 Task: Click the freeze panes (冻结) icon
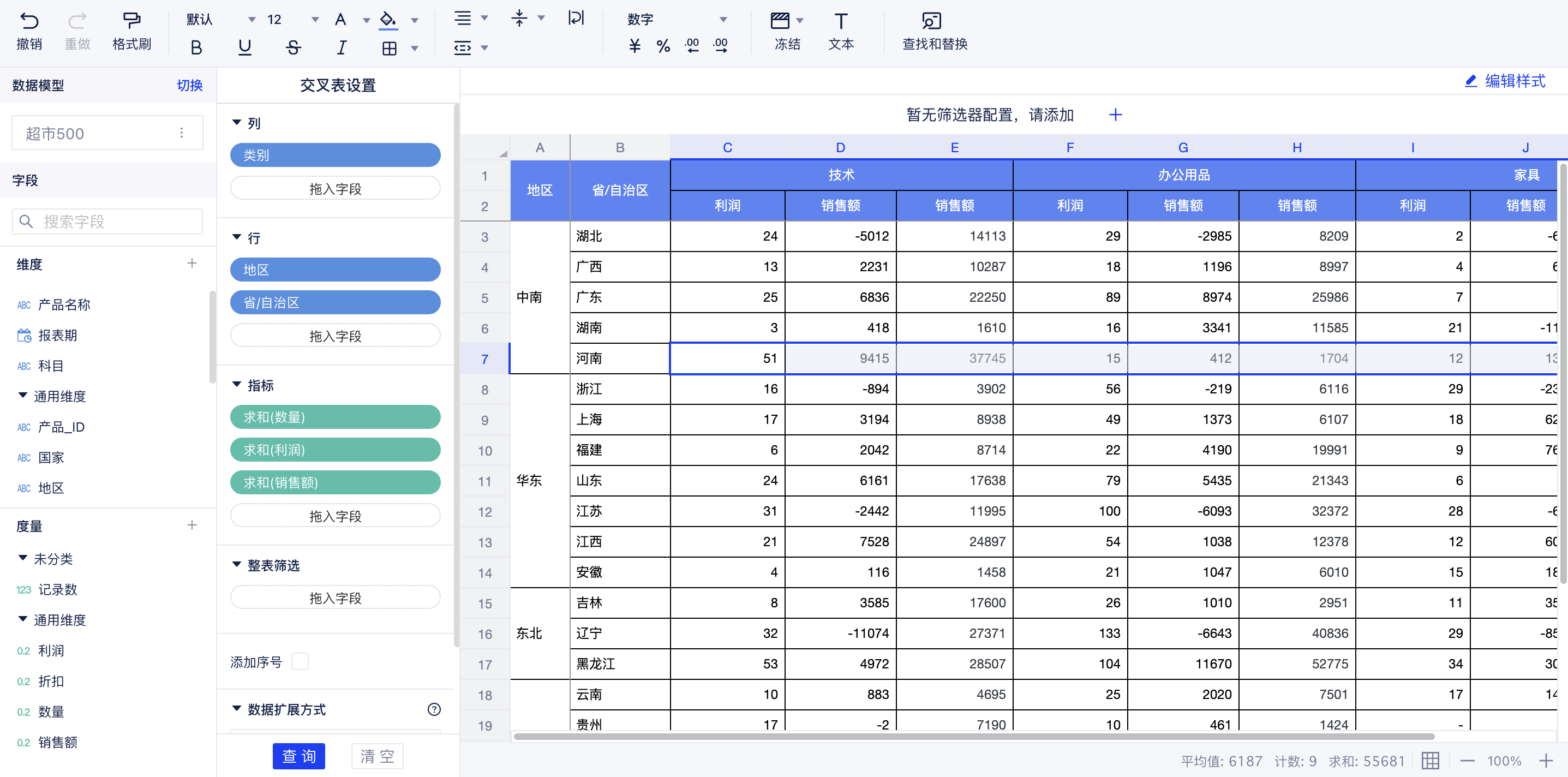780,21
